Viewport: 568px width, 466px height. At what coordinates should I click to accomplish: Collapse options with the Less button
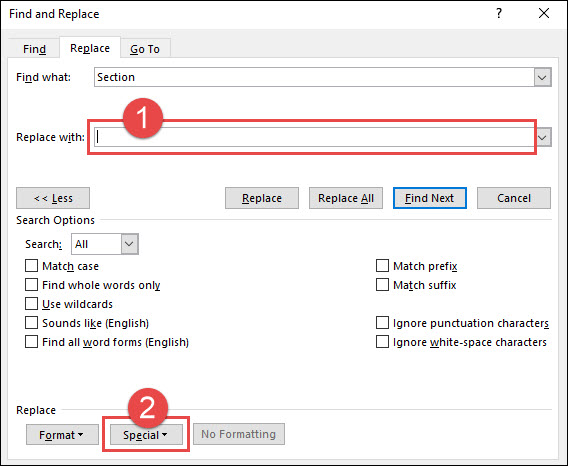53,198
